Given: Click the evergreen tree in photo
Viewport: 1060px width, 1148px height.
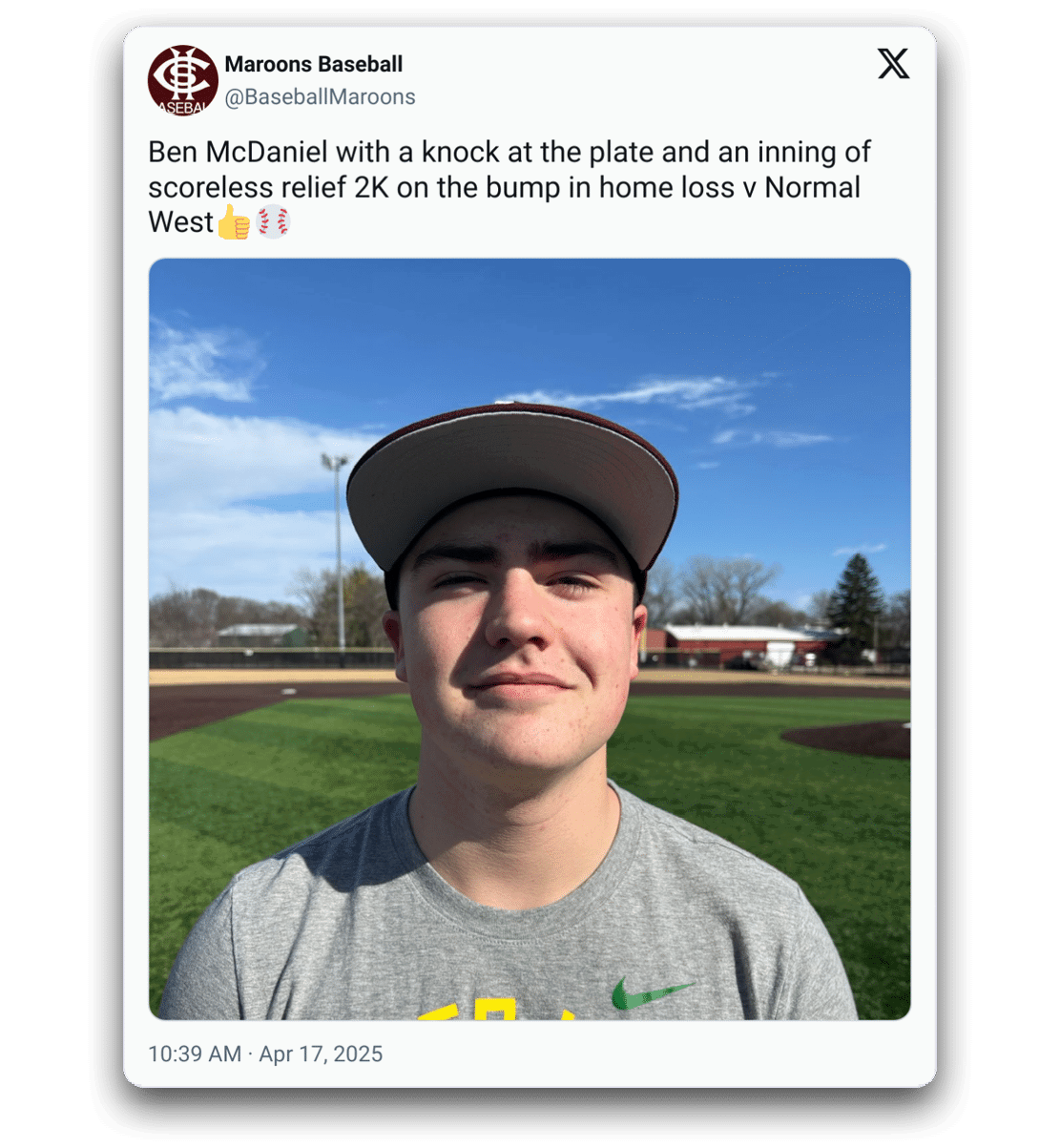Looking at the screenshot, I should coord(856,603).
